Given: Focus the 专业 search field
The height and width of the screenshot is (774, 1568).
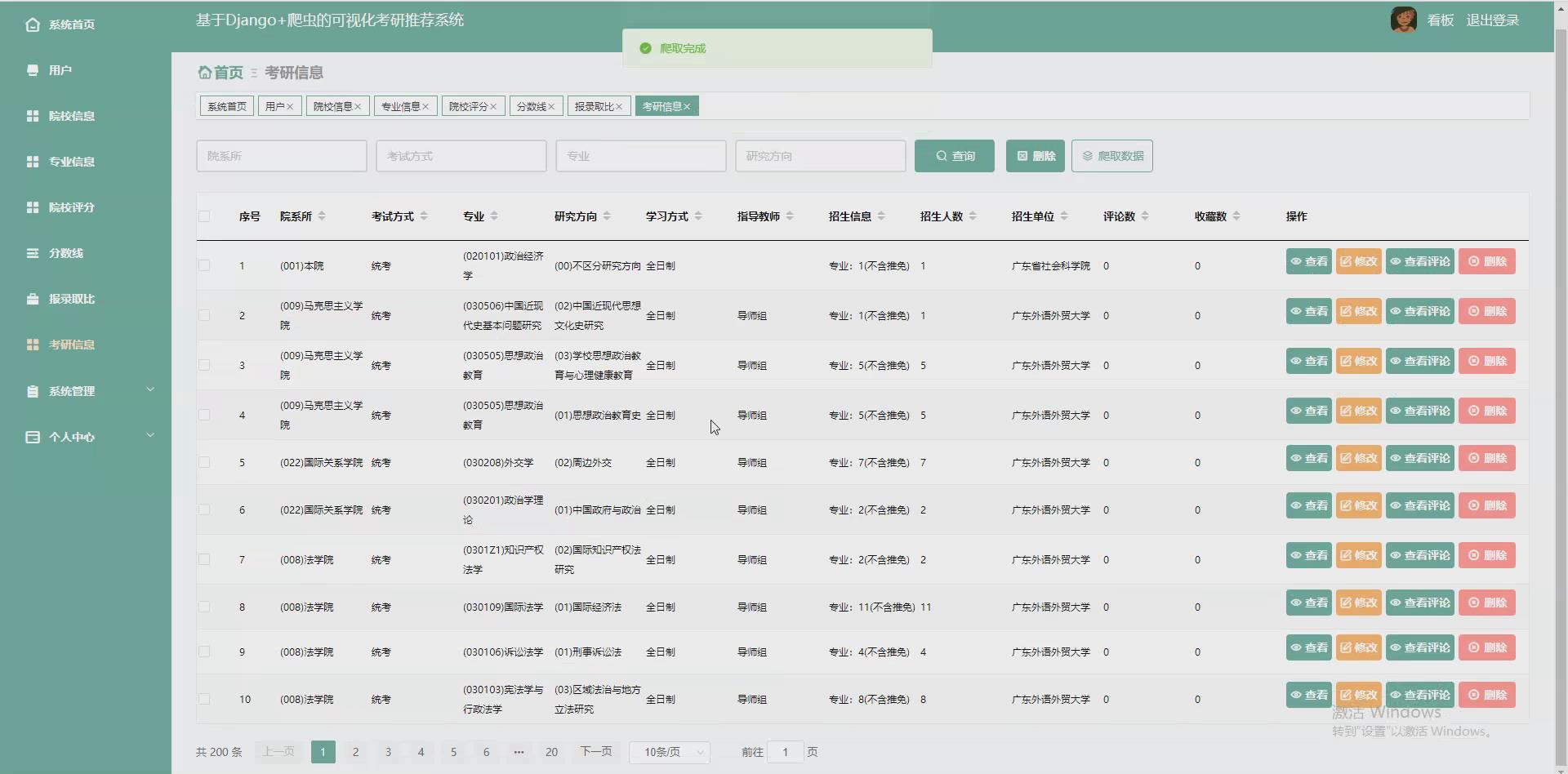Looking at the screenshot, I should [x=641, y=156].
